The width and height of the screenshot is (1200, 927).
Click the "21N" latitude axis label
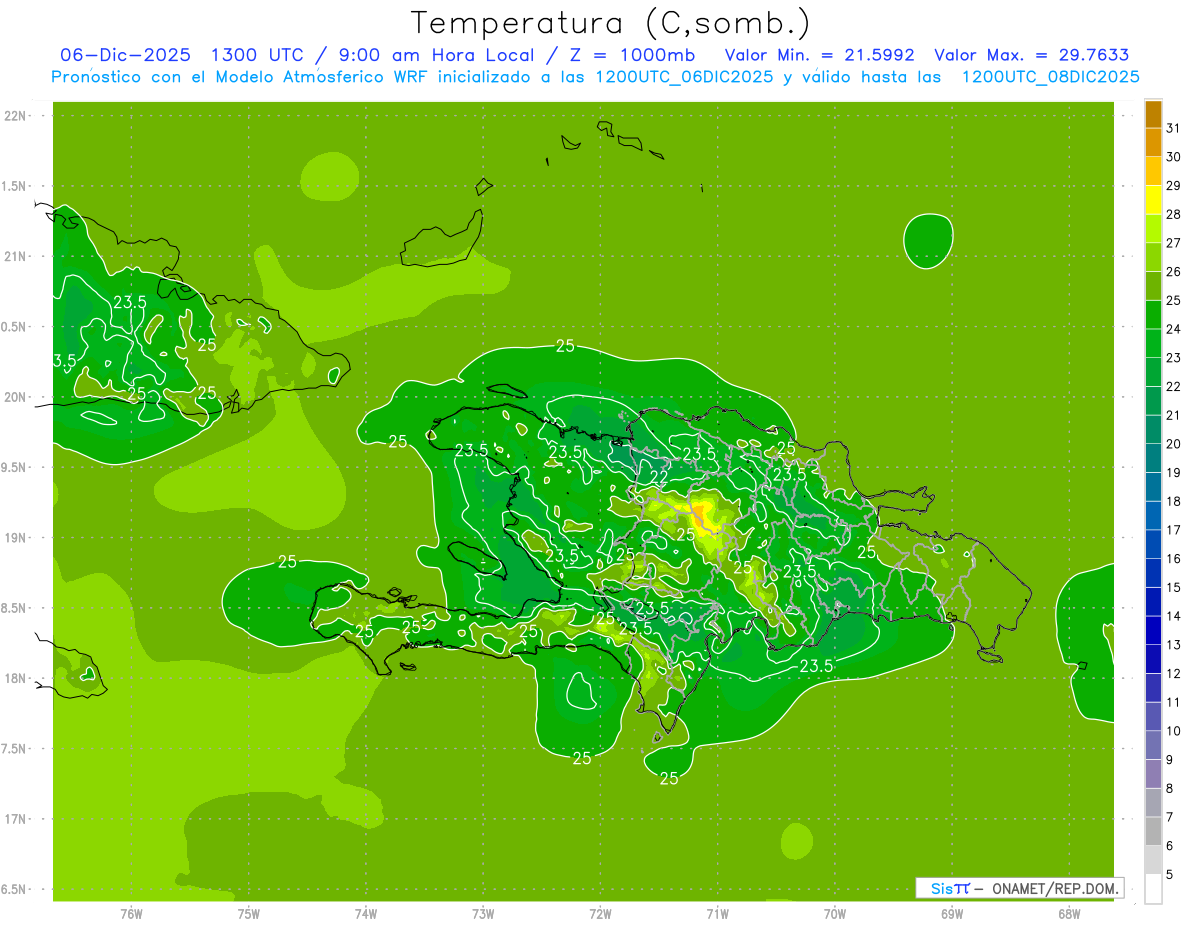click(14, 257)
